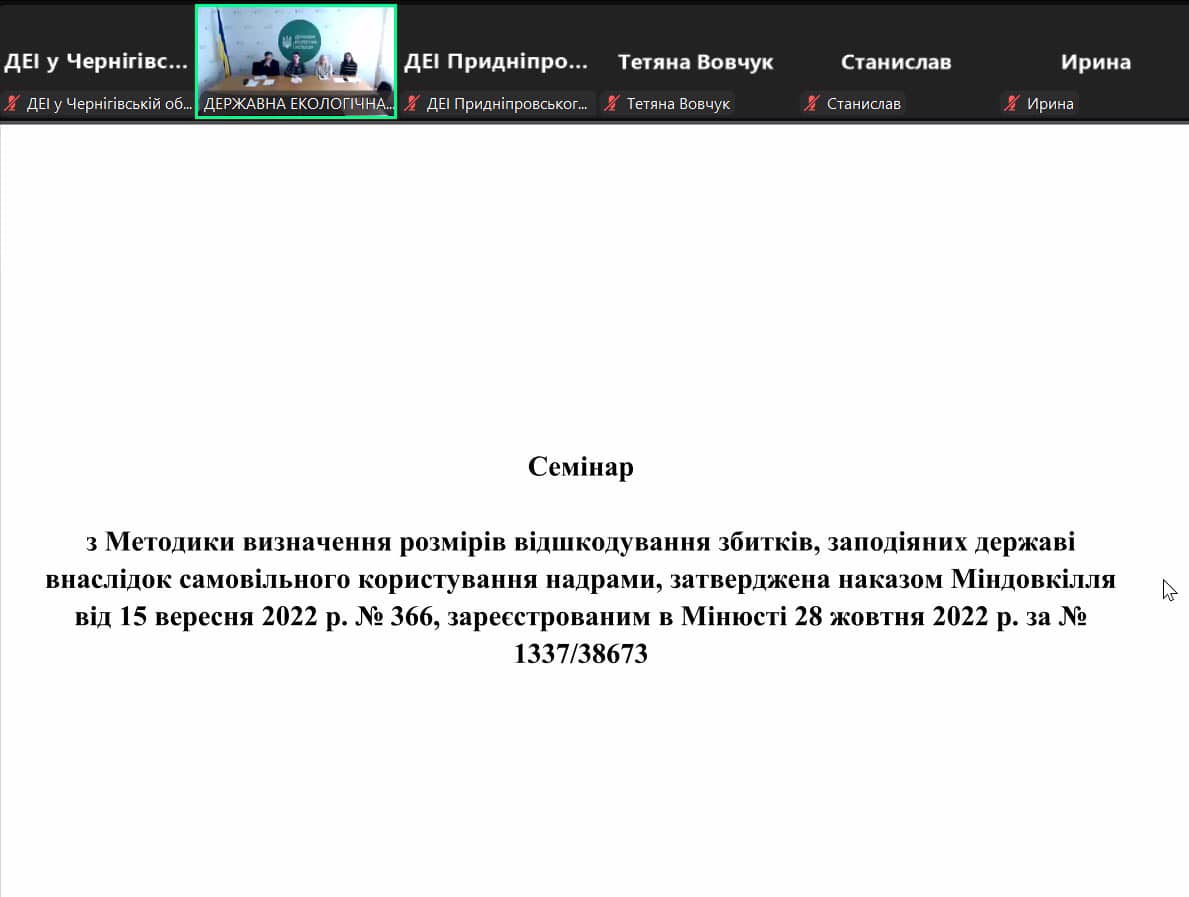The height and width of the screenshot is (897, 1189).
Task: Click the line 'від 15 вересня 2022 р. № 366'
Action: coord(581,616)
